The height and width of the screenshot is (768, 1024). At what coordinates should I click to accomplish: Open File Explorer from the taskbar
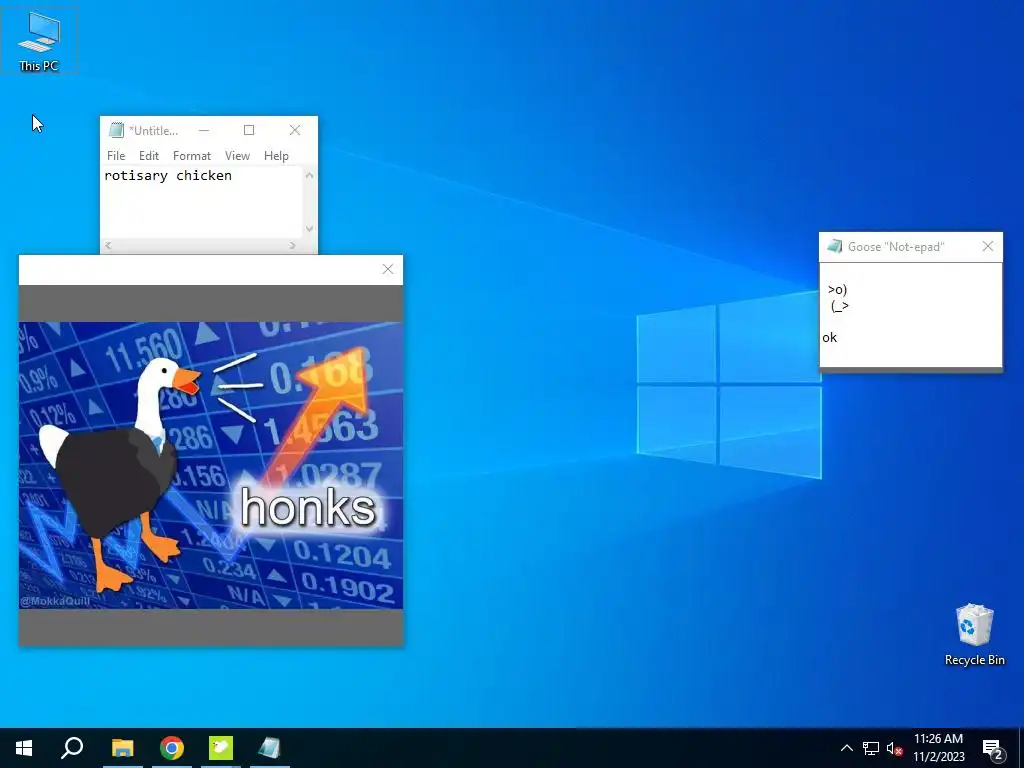point(122,748)
